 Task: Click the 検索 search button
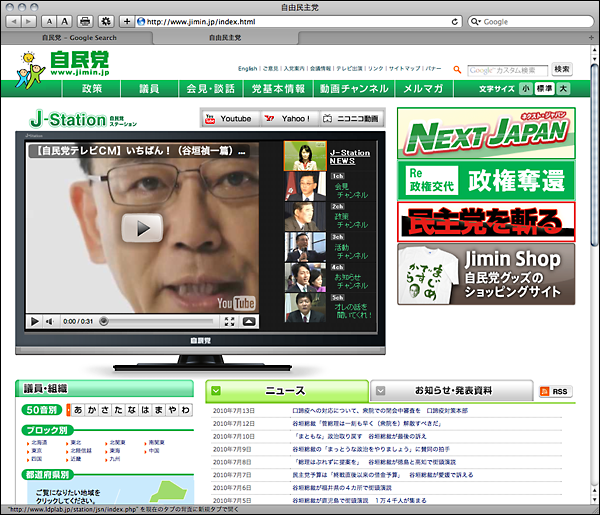click(562, 70)
